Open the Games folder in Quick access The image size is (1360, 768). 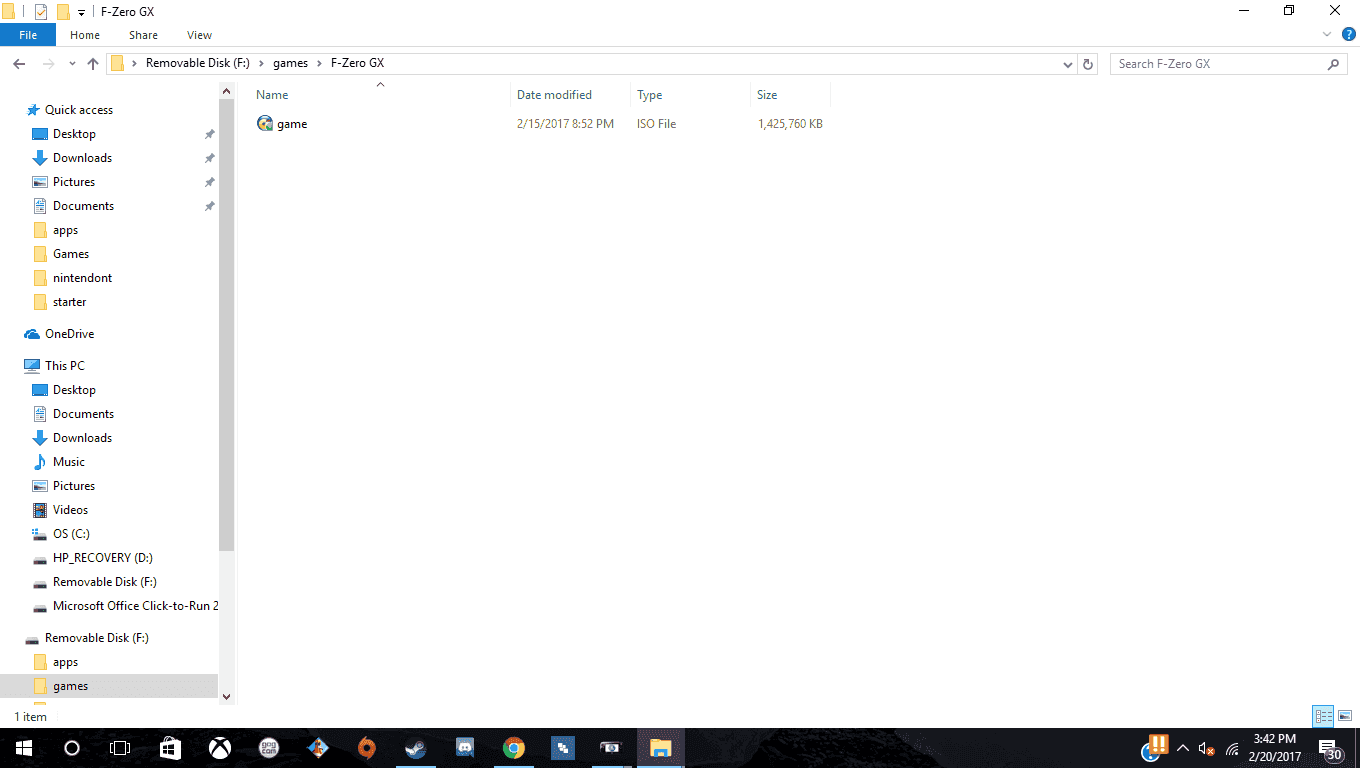[71, 254]
